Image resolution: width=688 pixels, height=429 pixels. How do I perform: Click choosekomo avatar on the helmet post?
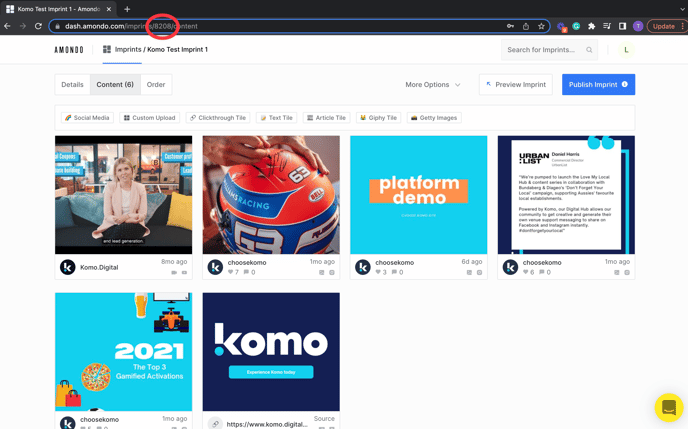point(215,267)
